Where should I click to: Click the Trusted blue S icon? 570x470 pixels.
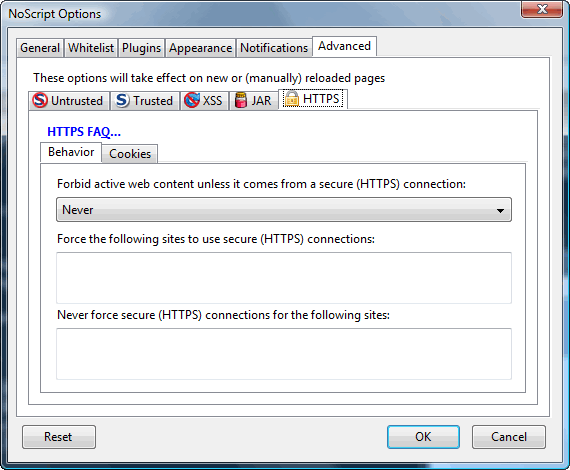pos(122,100)
